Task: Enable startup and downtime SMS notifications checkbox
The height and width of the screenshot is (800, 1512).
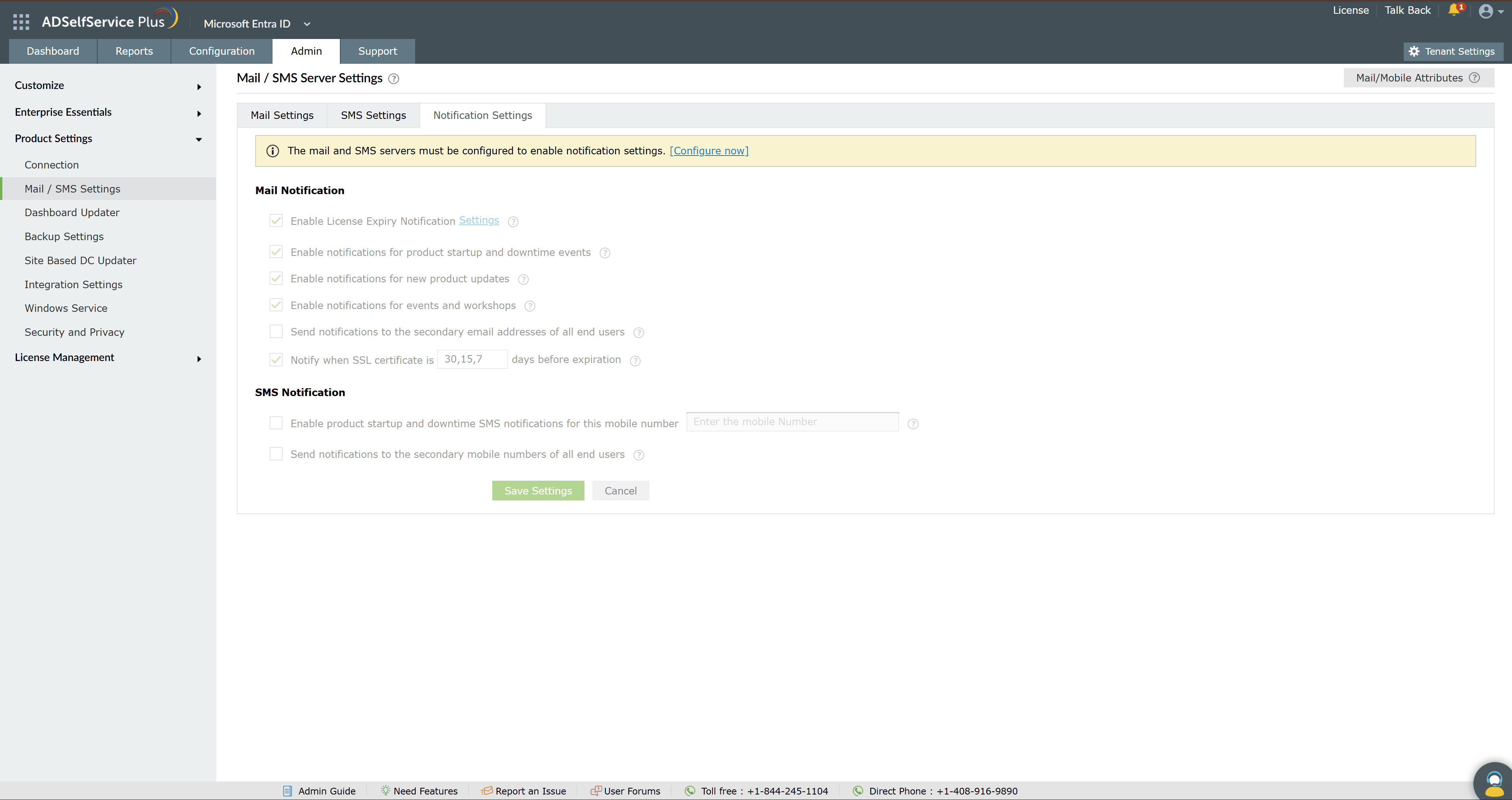Action: [x=276, y=423]
